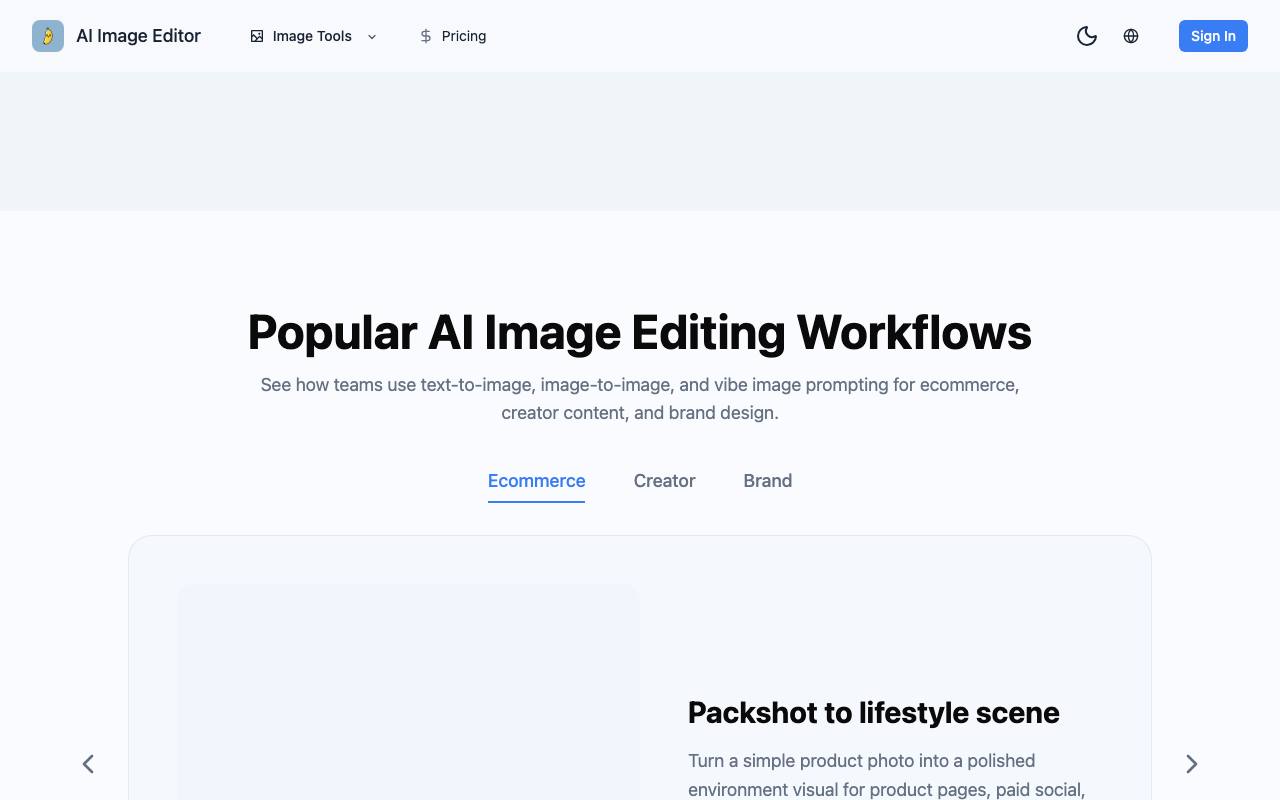Click the "Turn a simple product photo" description
Screen dimensions: 1280x800
(x=887, y=775)
